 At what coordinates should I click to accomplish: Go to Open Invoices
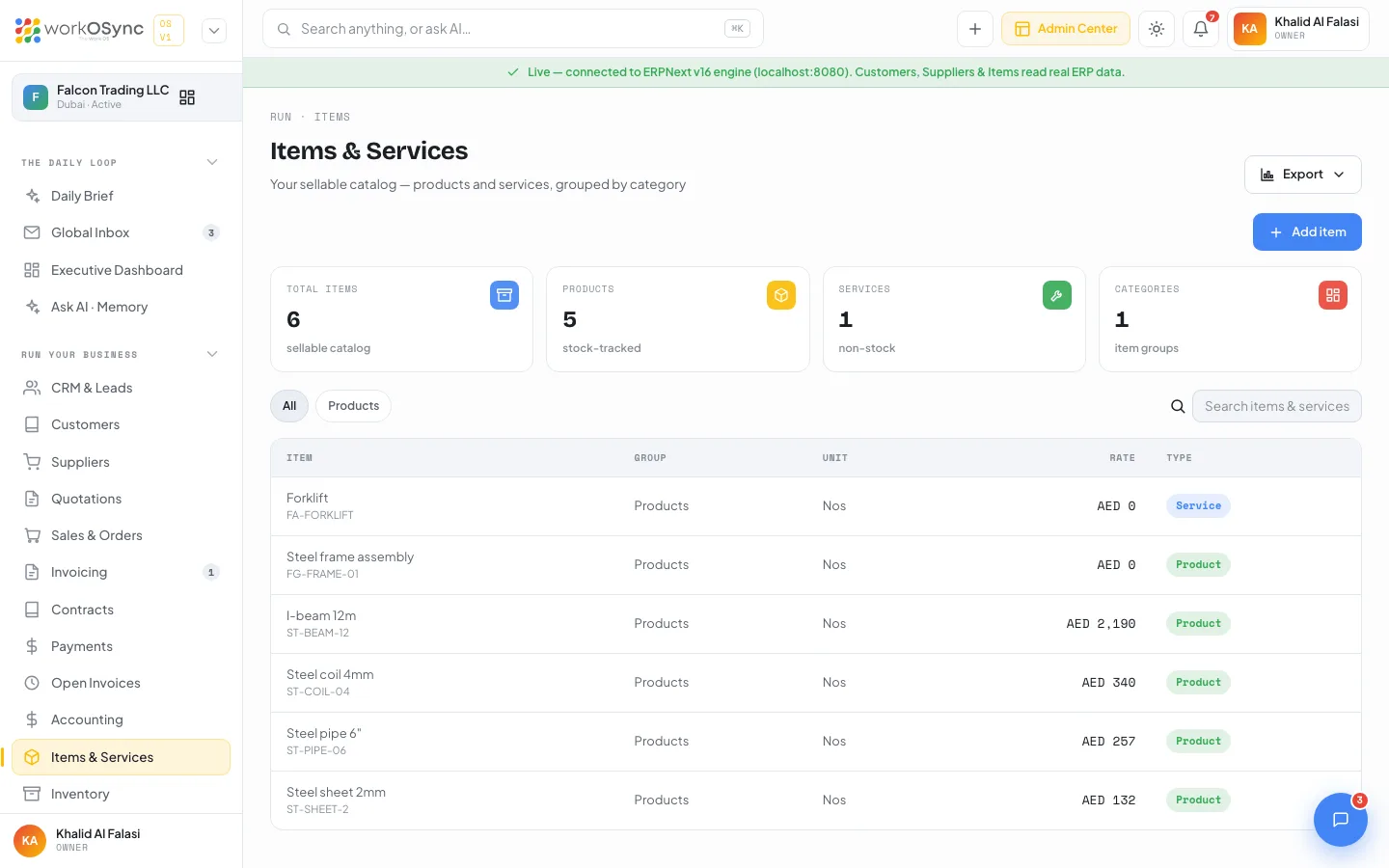(x=121, y=683)
